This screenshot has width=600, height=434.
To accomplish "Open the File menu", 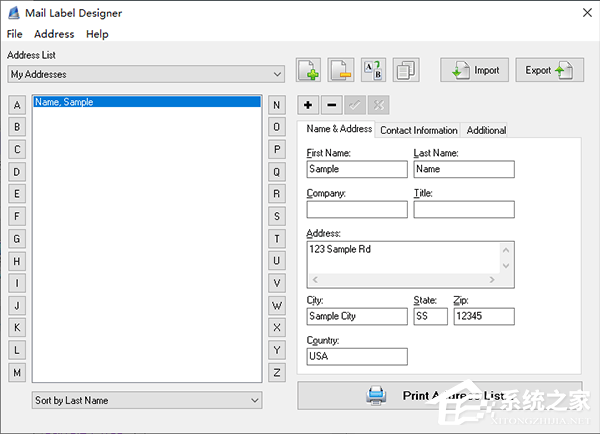I will pos(15,34).
